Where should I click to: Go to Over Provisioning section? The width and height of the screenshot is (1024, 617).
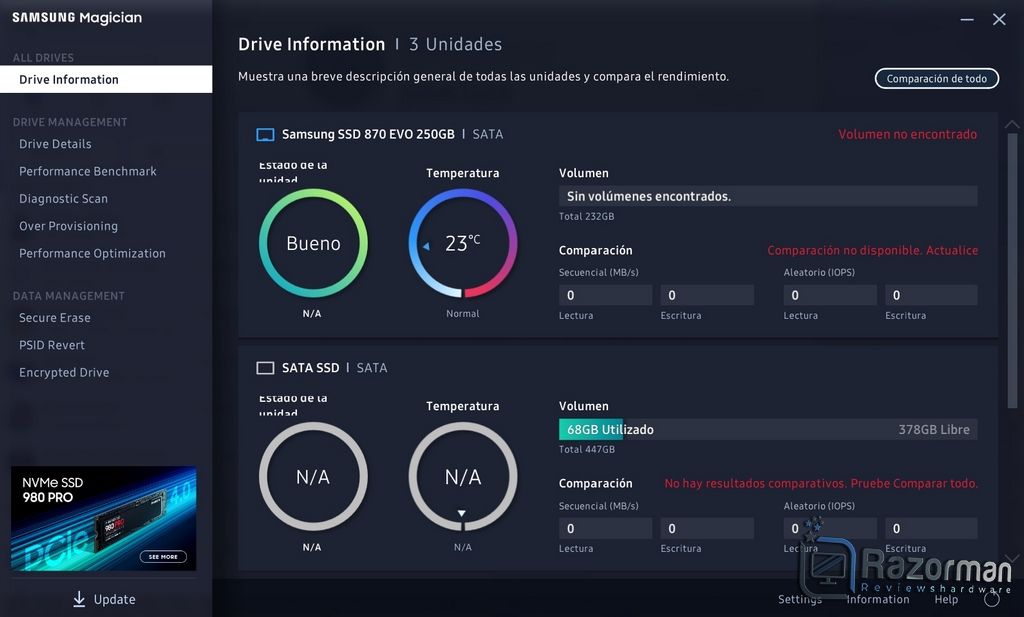coord(69,226)
